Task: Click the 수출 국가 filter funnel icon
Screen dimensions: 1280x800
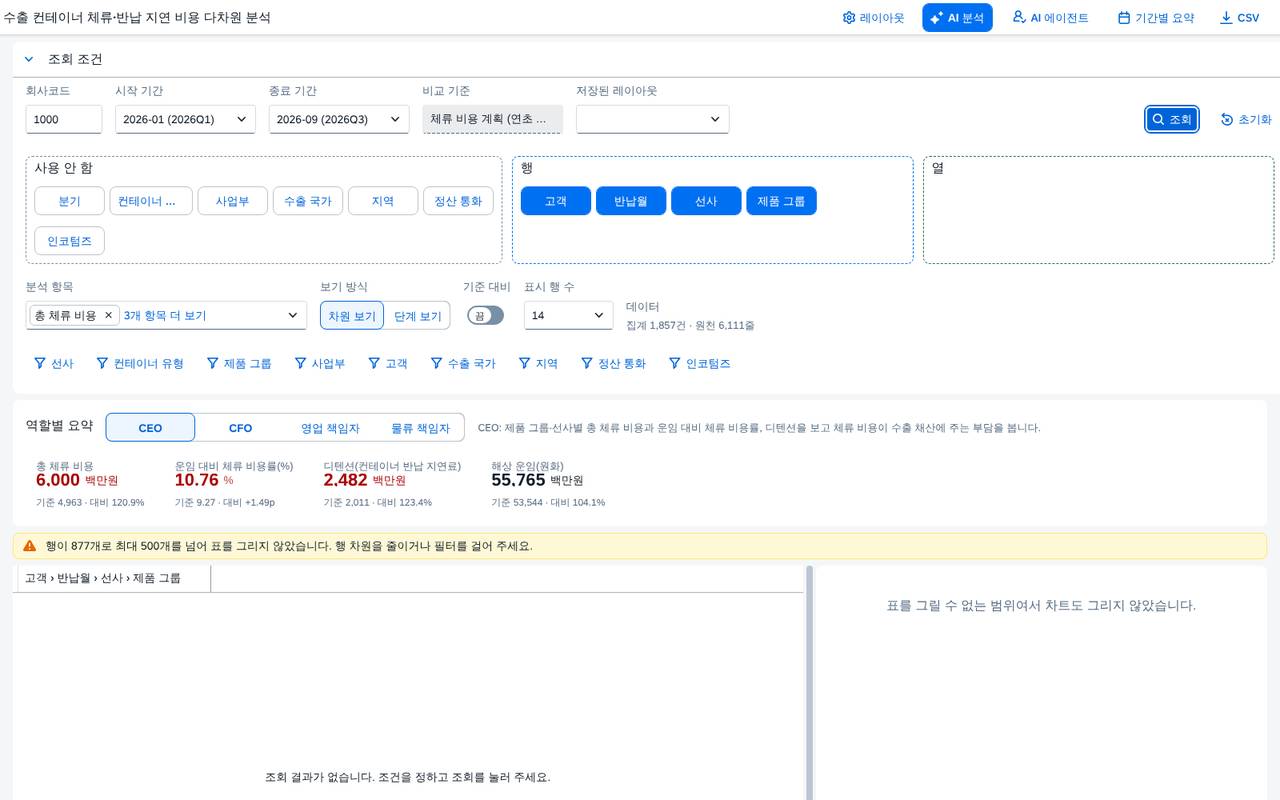Action: [x=436, y=363]
